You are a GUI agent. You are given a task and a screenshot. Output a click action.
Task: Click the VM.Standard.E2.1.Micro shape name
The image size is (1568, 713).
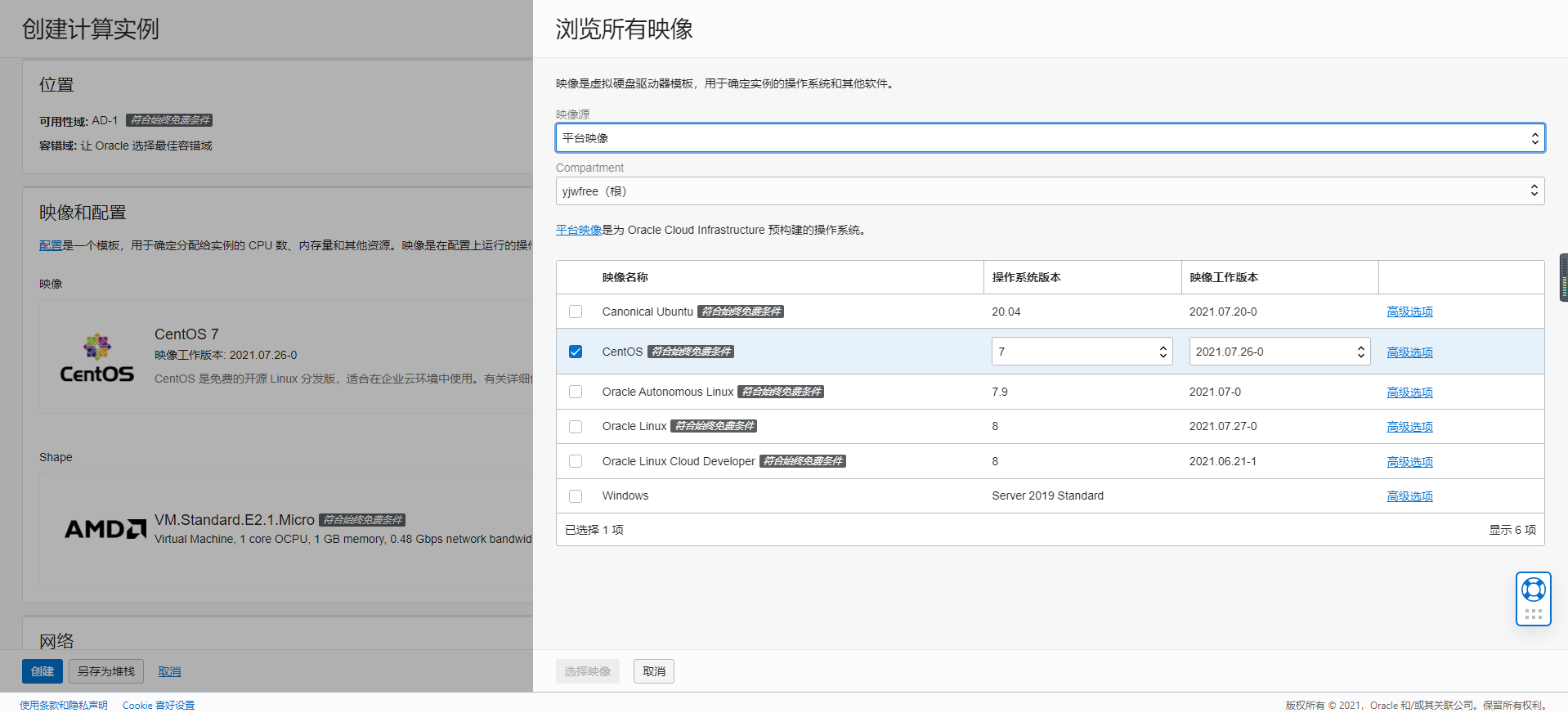click(x=235, y=520)
